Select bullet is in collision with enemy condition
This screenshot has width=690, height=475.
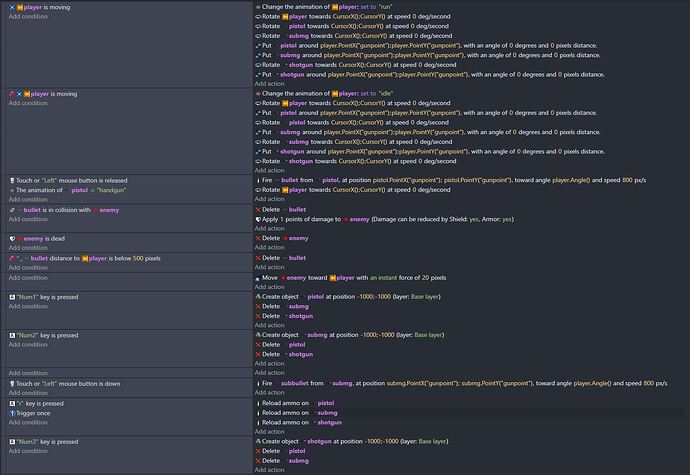pyautogui.click(x=68, y=210)
